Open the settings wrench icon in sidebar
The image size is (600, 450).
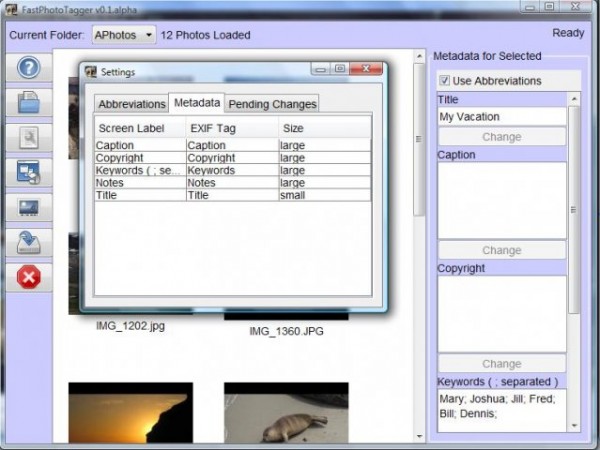click(x=29, y=137)
